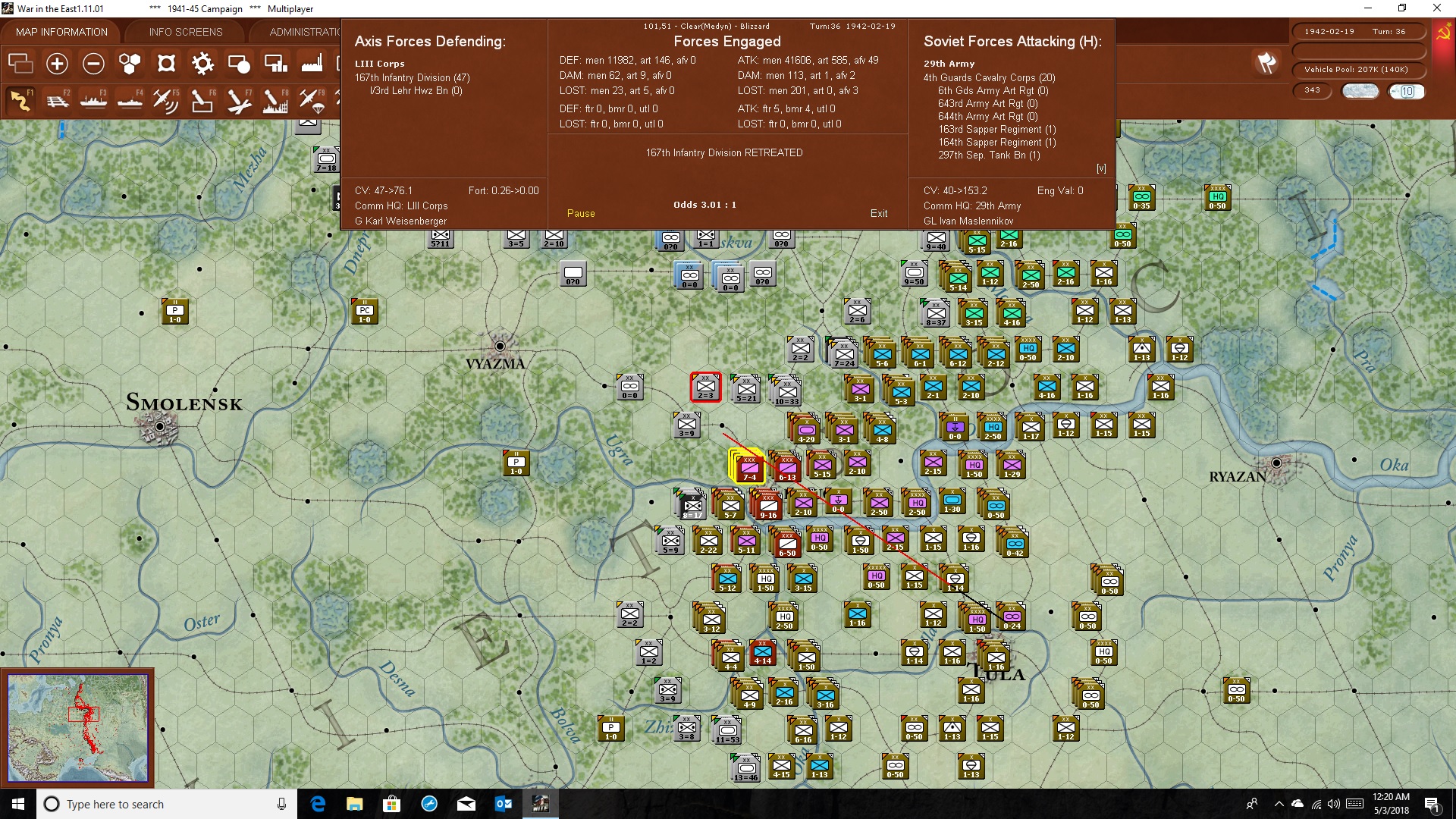Click the taskbar search box
This screenshot has width=1456, height=819.
[167, 804]
